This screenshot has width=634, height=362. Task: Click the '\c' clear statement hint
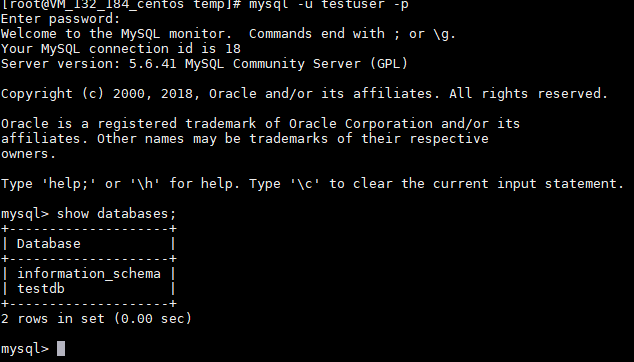pyautogui.click(x=305, y=184)
